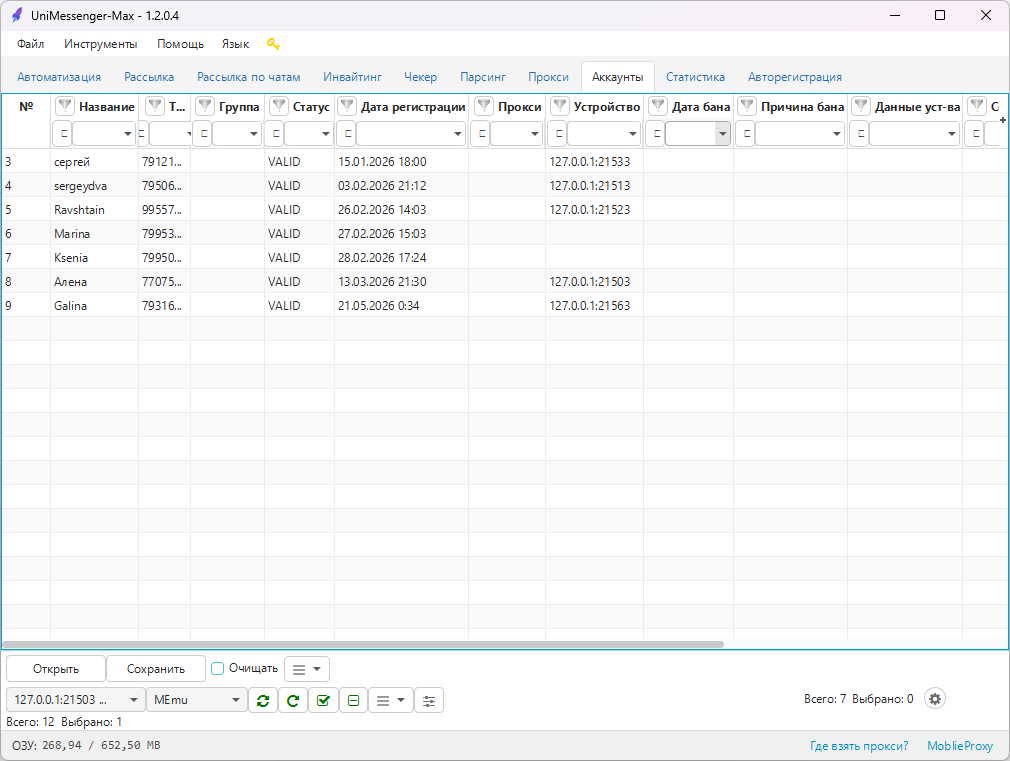
Task: Expand the Прокси filter dropdown
Action: coord(534,134)
